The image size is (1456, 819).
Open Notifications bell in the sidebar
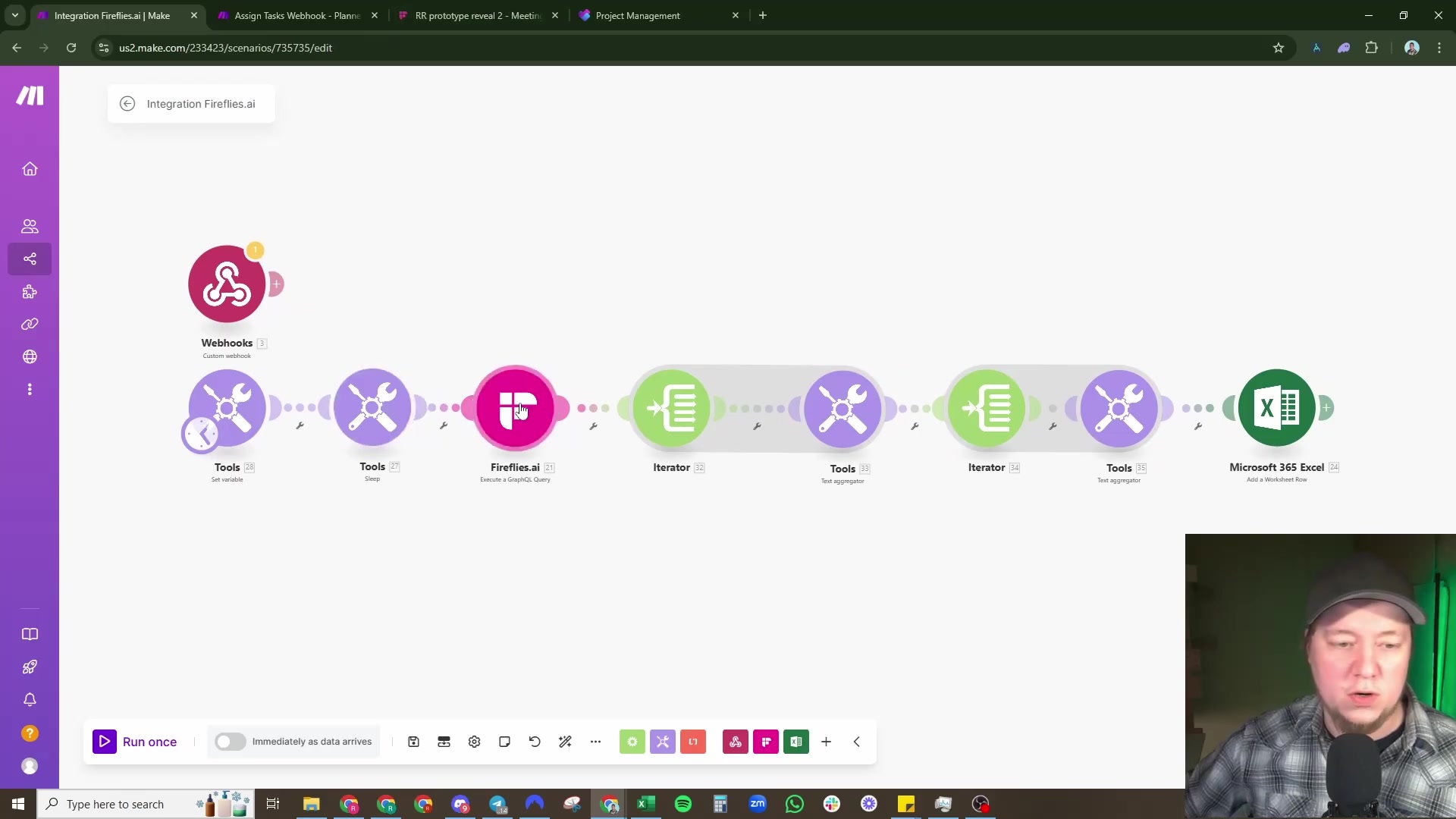(30, 700)
